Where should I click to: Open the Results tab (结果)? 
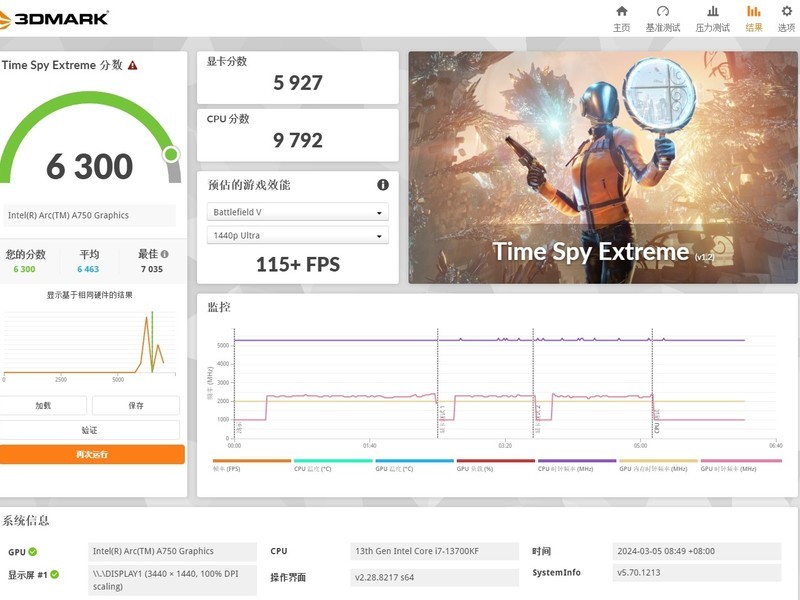[x=754, y=19]
